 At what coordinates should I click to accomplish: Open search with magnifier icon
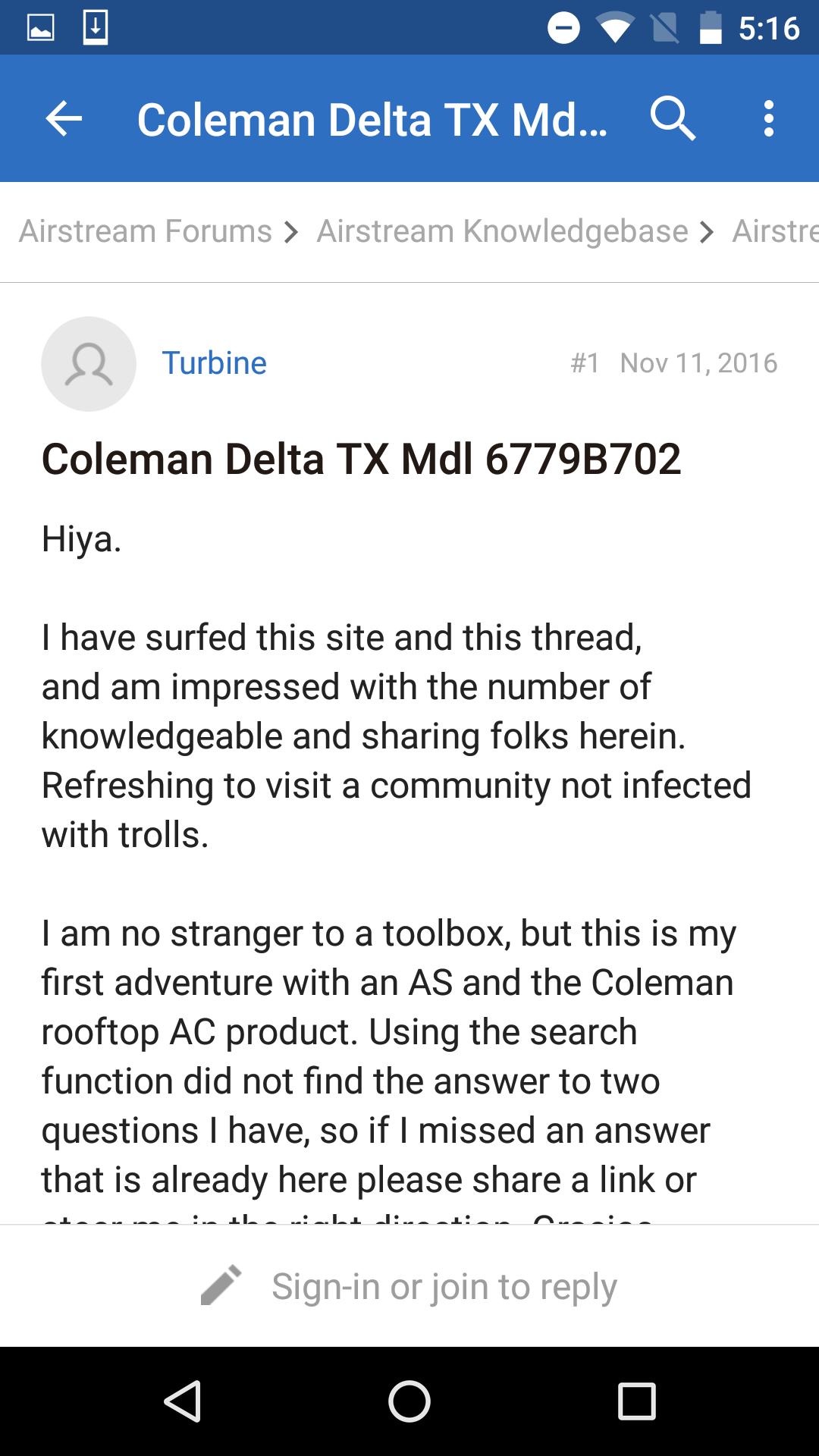(x=672, y=119)
